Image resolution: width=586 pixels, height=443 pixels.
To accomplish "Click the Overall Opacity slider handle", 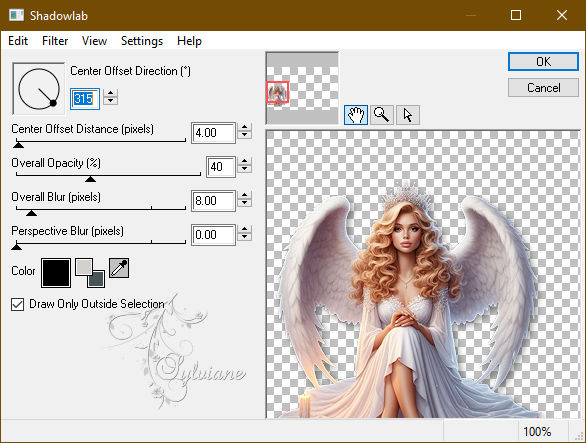I will (90, 179).
